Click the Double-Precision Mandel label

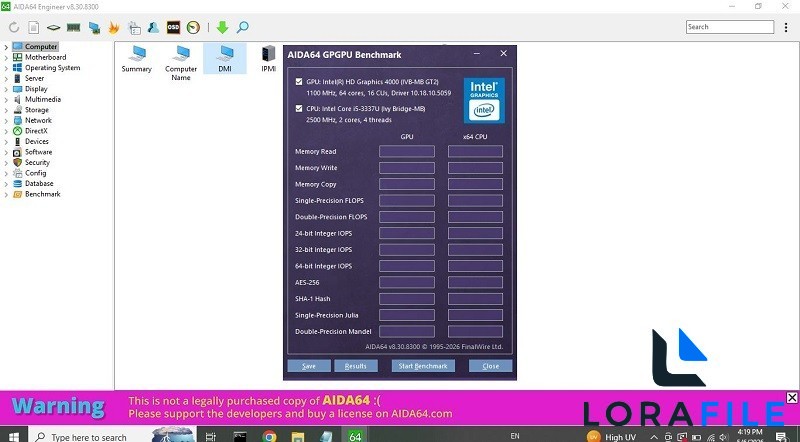coord(333,331)
